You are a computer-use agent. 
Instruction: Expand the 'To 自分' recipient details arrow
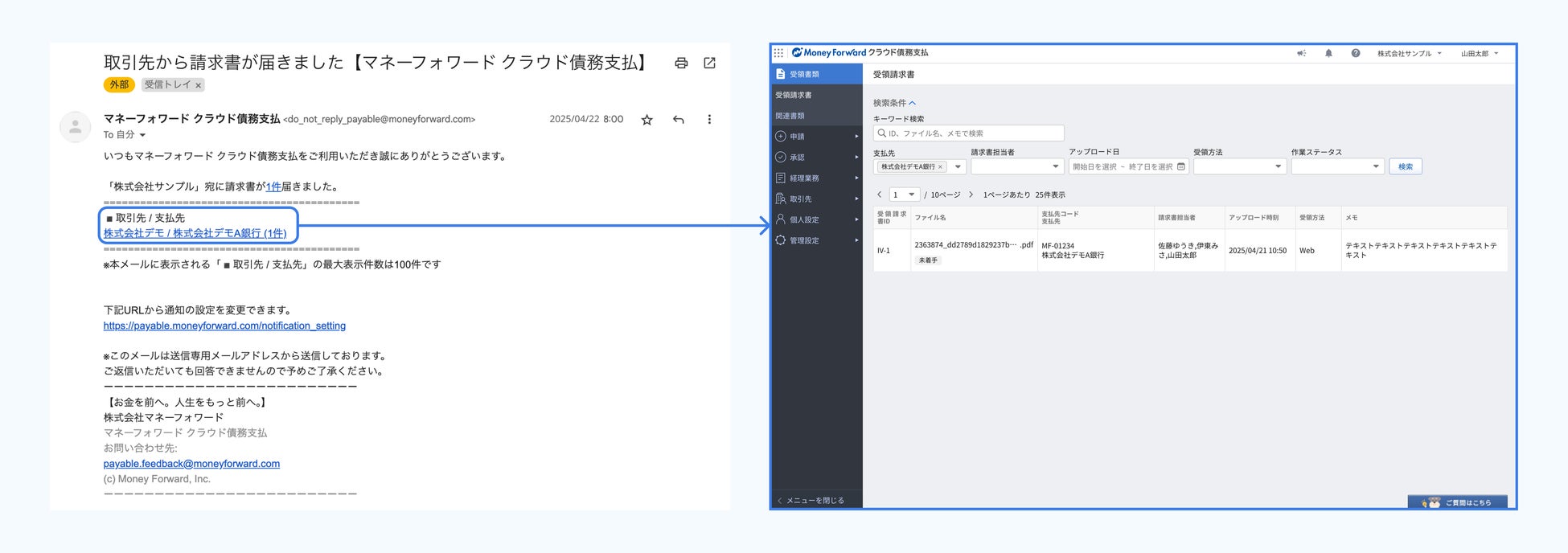tap(142, 135)
